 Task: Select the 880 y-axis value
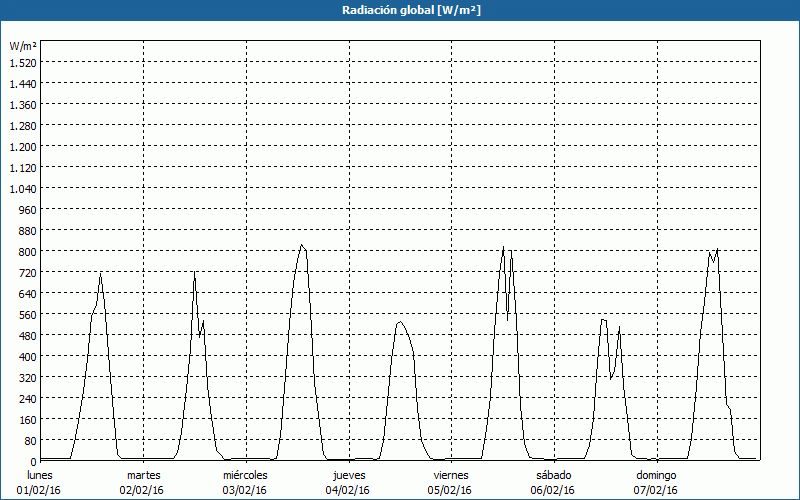point(28,231)
